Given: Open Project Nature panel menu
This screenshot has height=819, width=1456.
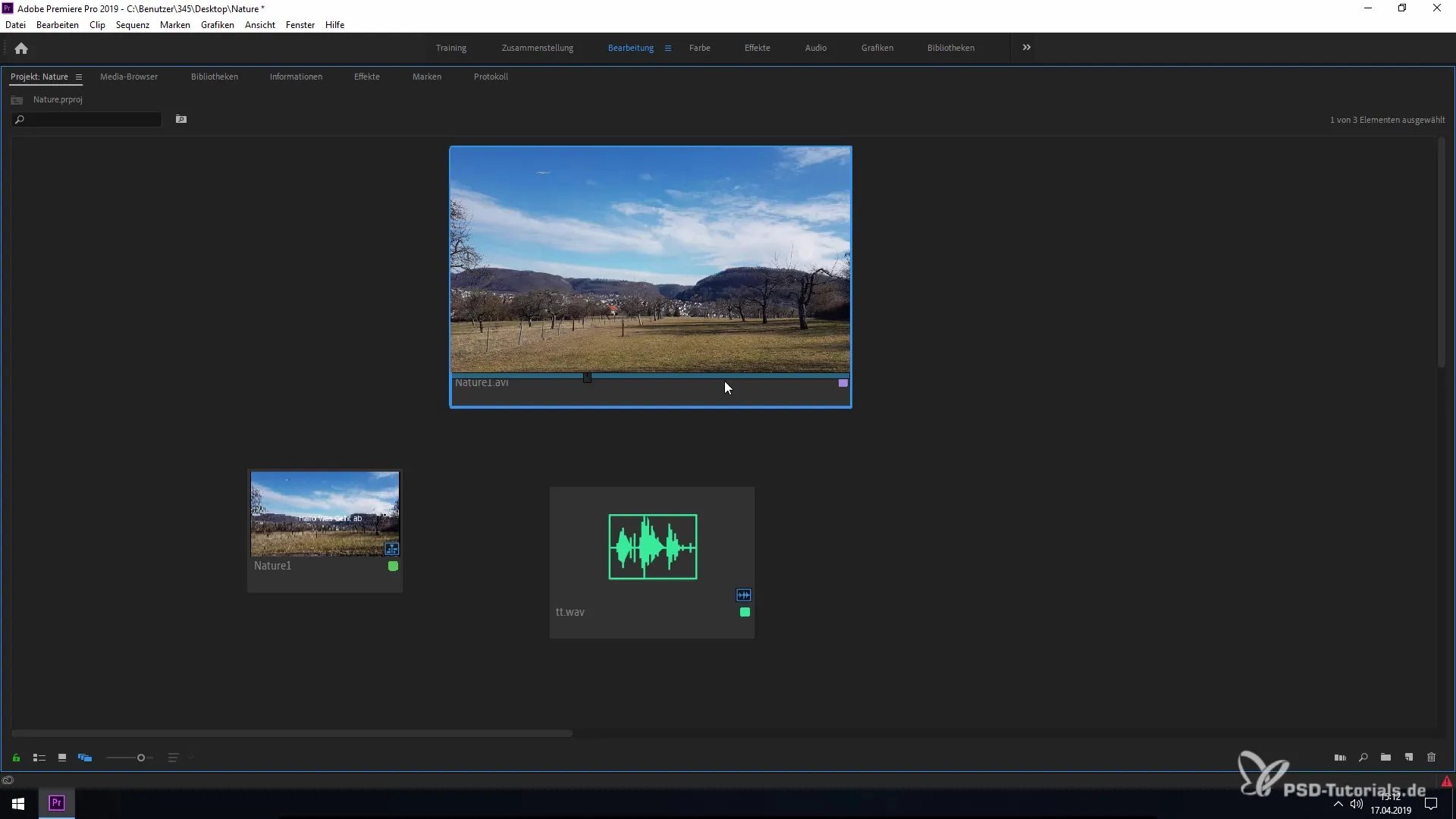Looking at the screenshot, I should (x=78, y=77).
